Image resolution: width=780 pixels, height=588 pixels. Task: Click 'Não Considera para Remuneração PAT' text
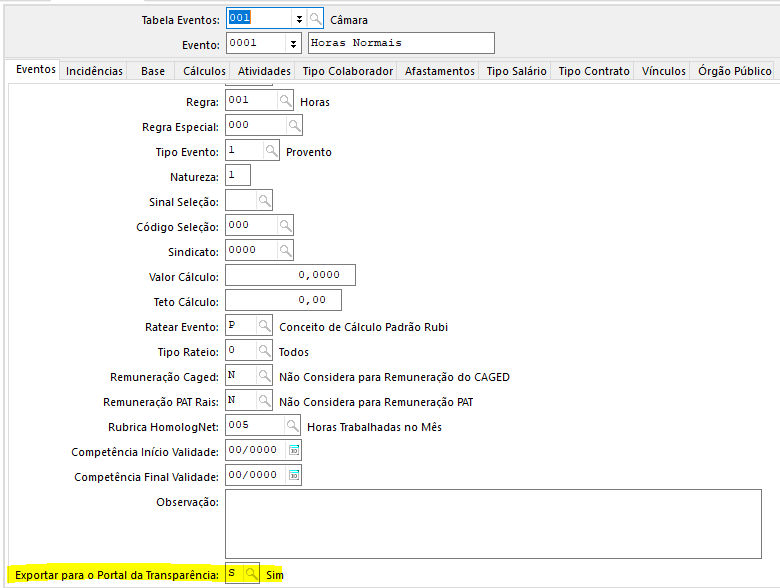376,402
